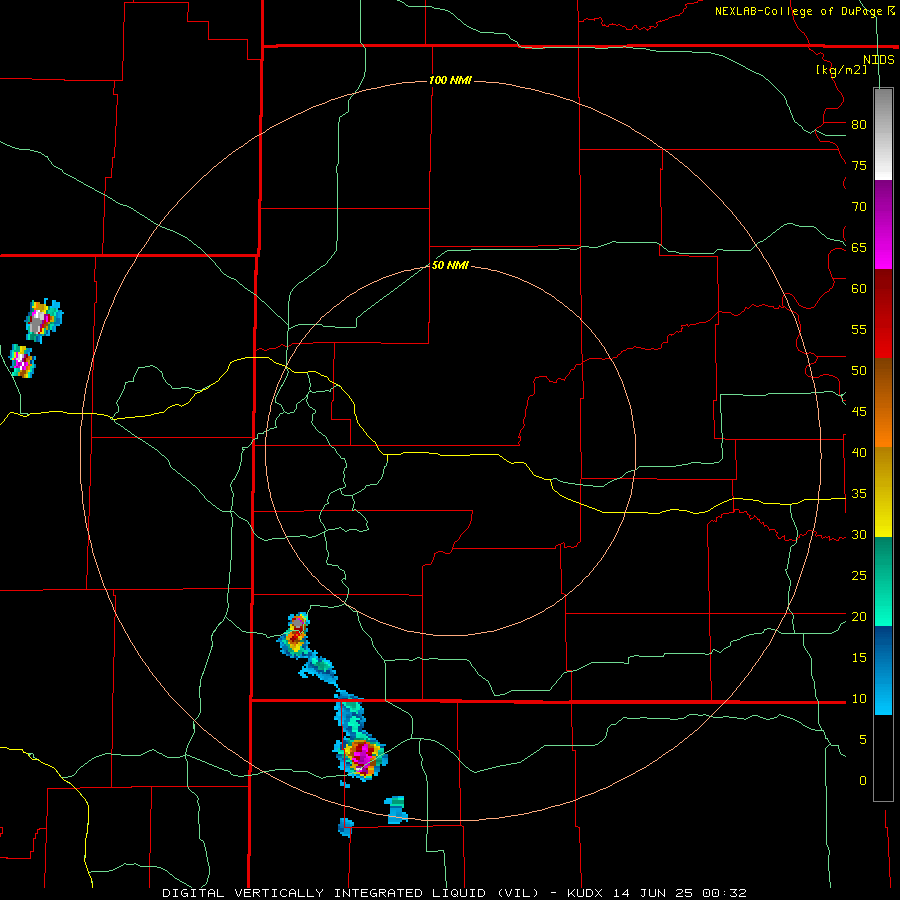Click the [kg/m2] units label
Image resolution: width=900 pixels, height=900 pixels.
841,70
